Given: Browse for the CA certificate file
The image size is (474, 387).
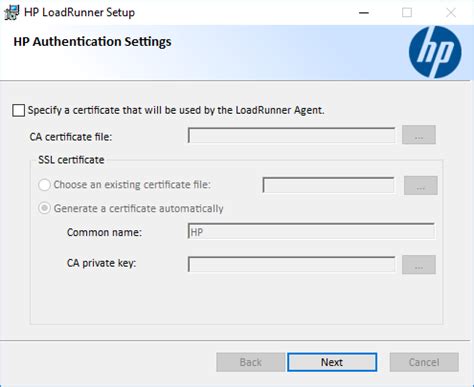Looking at the screenshot, I should [x=419, y=135].
